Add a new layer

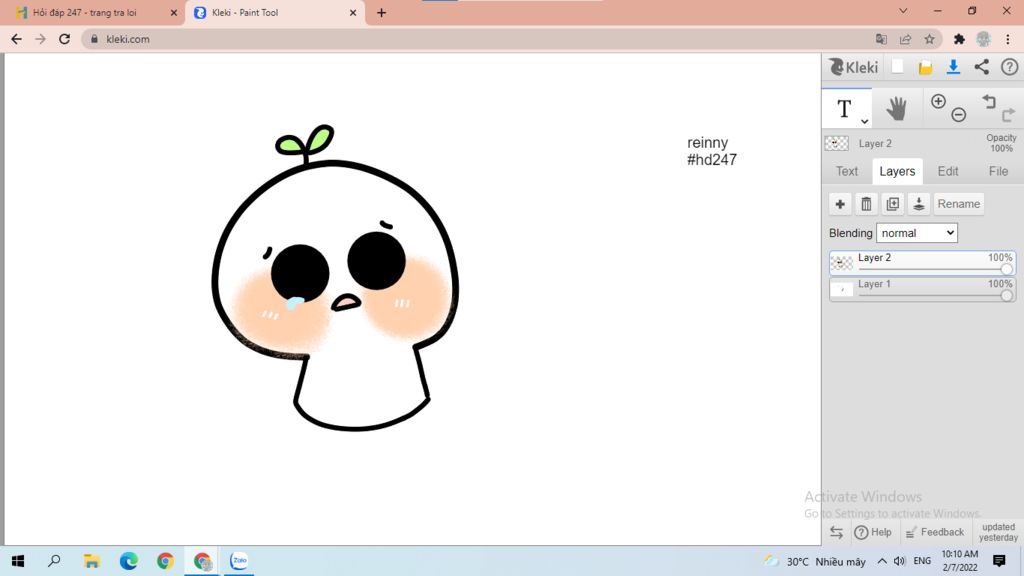pos(840,204)
